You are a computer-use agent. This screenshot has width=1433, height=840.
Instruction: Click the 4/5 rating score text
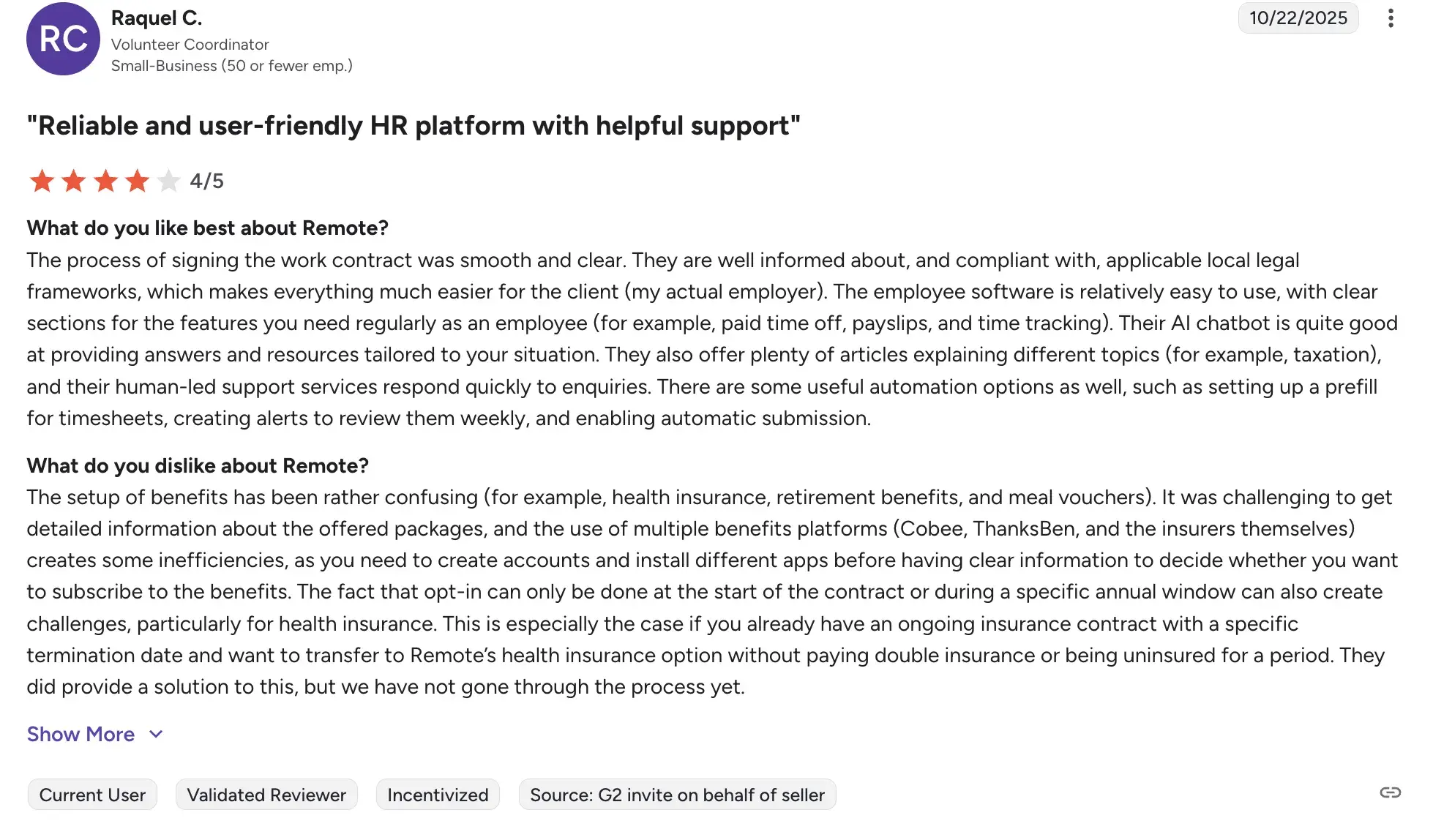click(x=206, y=181)
